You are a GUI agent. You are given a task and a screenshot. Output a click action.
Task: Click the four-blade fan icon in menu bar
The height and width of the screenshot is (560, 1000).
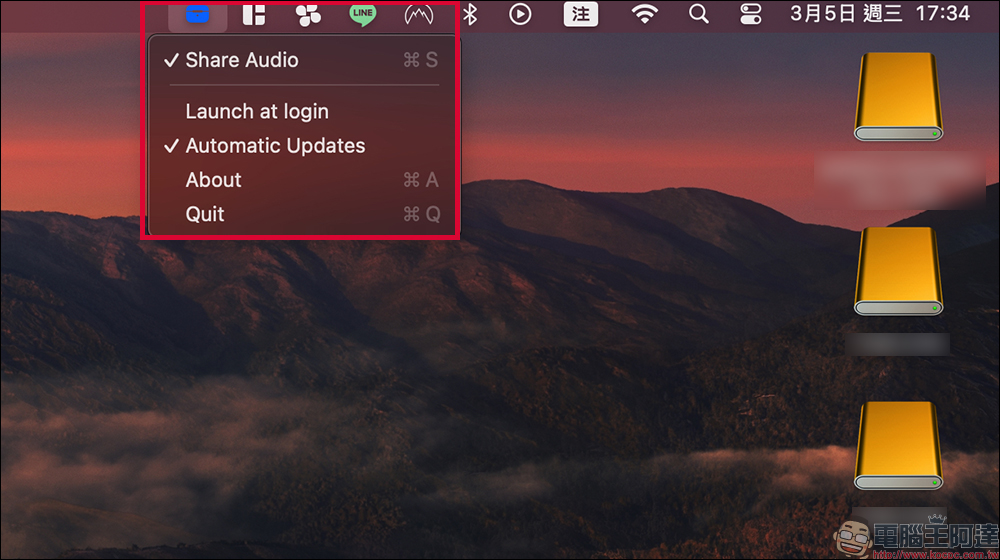click(x=308, y=14)
